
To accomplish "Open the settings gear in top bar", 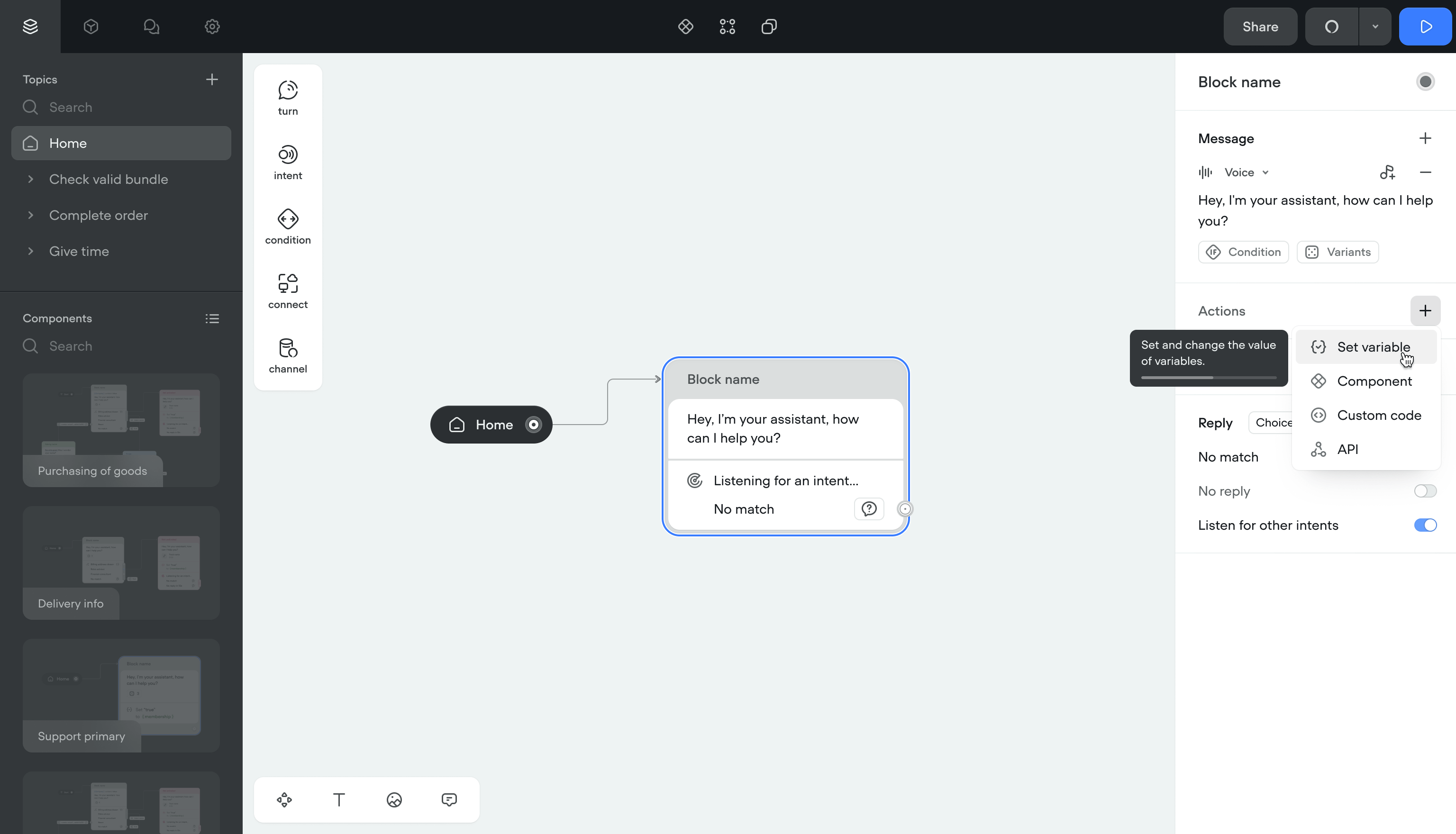I will (212, 27).
